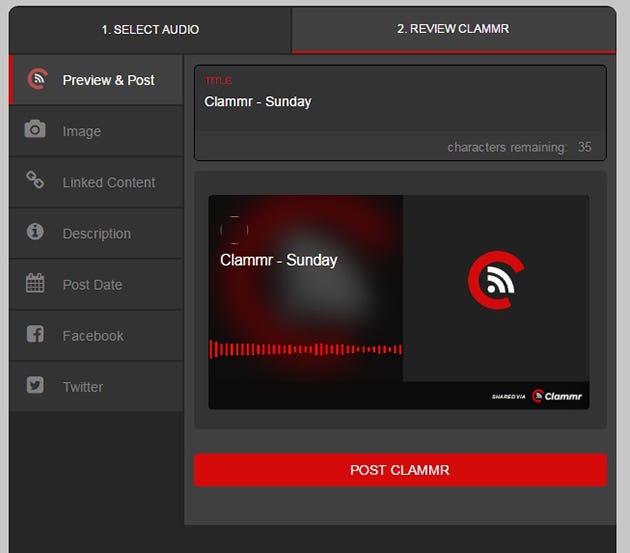This screenshot has width=630, height=553.
Task: Click the Post Clammr button
Action: (x=400, y=470)
